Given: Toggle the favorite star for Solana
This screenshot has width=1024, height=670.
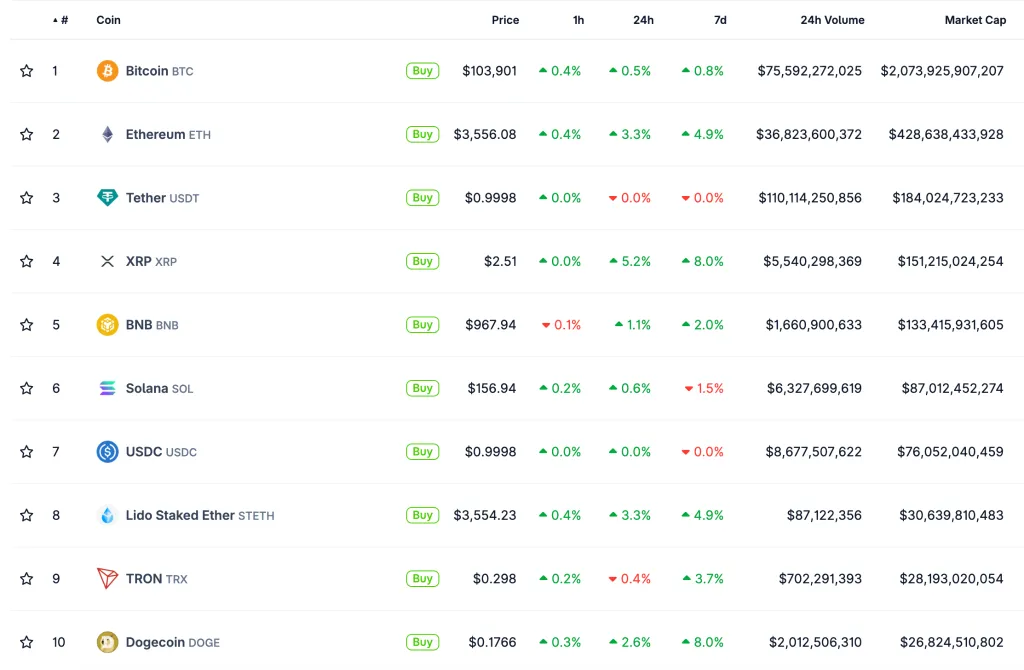Looking at the screenshot, I should click(27, 388).
